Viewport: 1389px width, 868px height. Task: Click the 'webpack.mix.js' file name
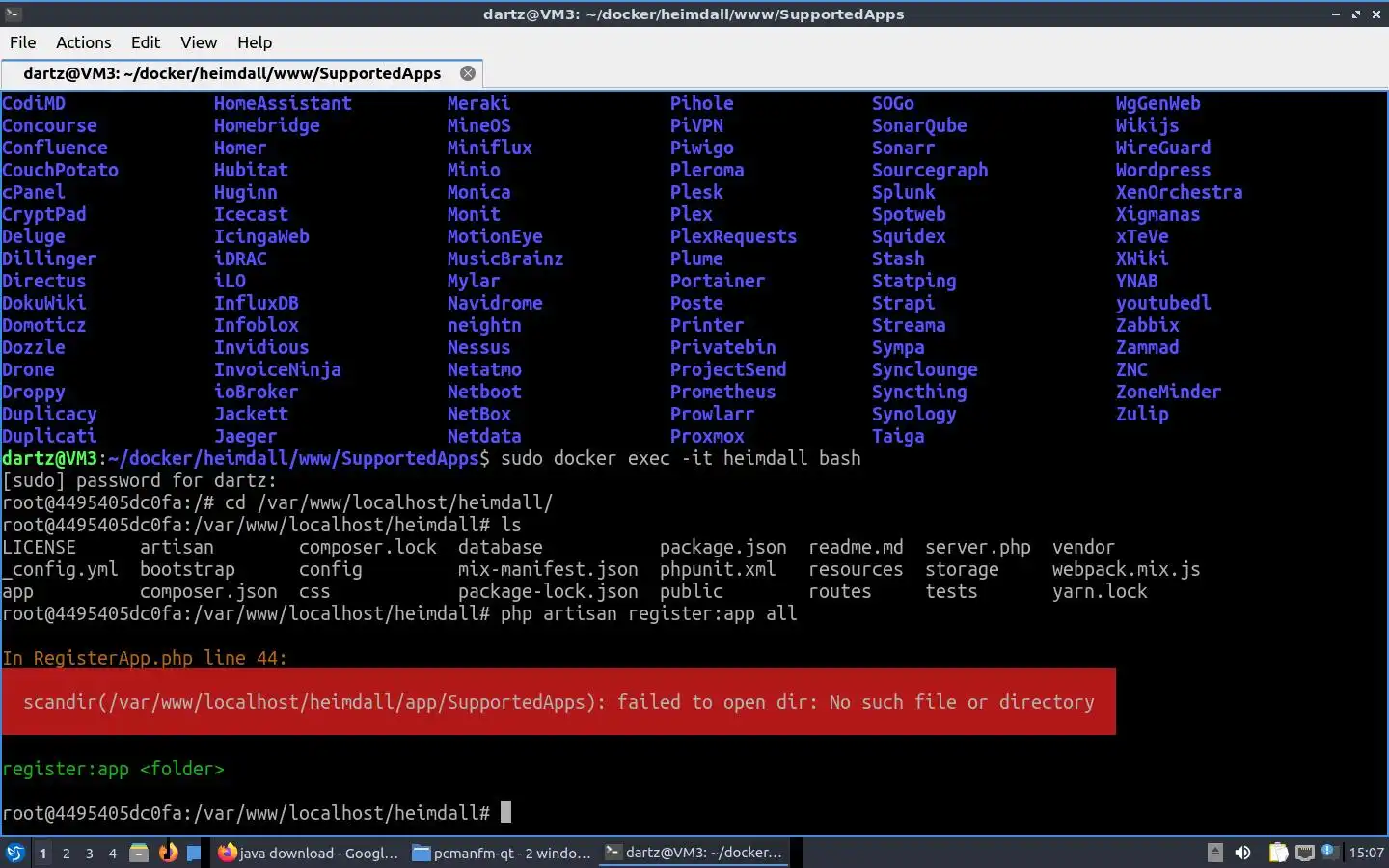coord(1127,569)
